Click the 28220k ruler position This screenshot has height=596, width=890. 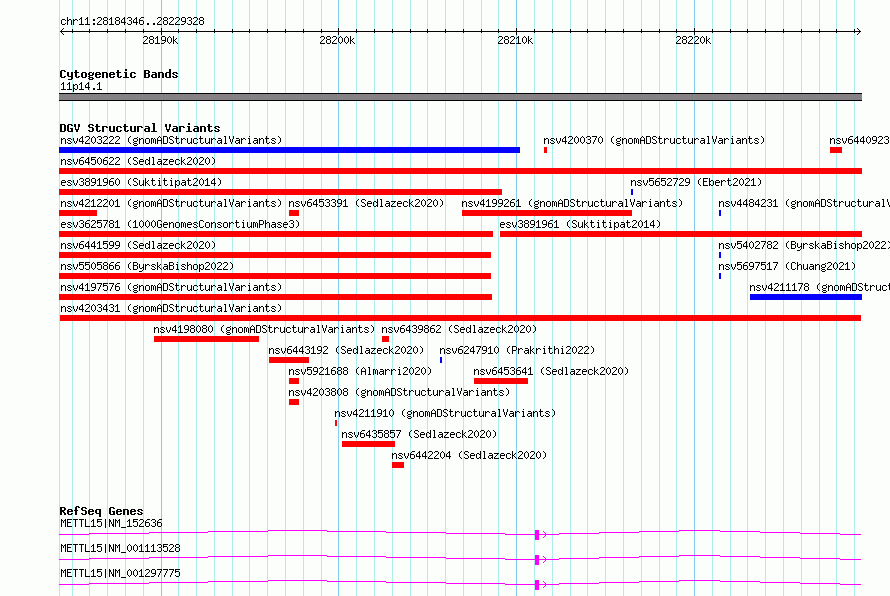point(693,40)
